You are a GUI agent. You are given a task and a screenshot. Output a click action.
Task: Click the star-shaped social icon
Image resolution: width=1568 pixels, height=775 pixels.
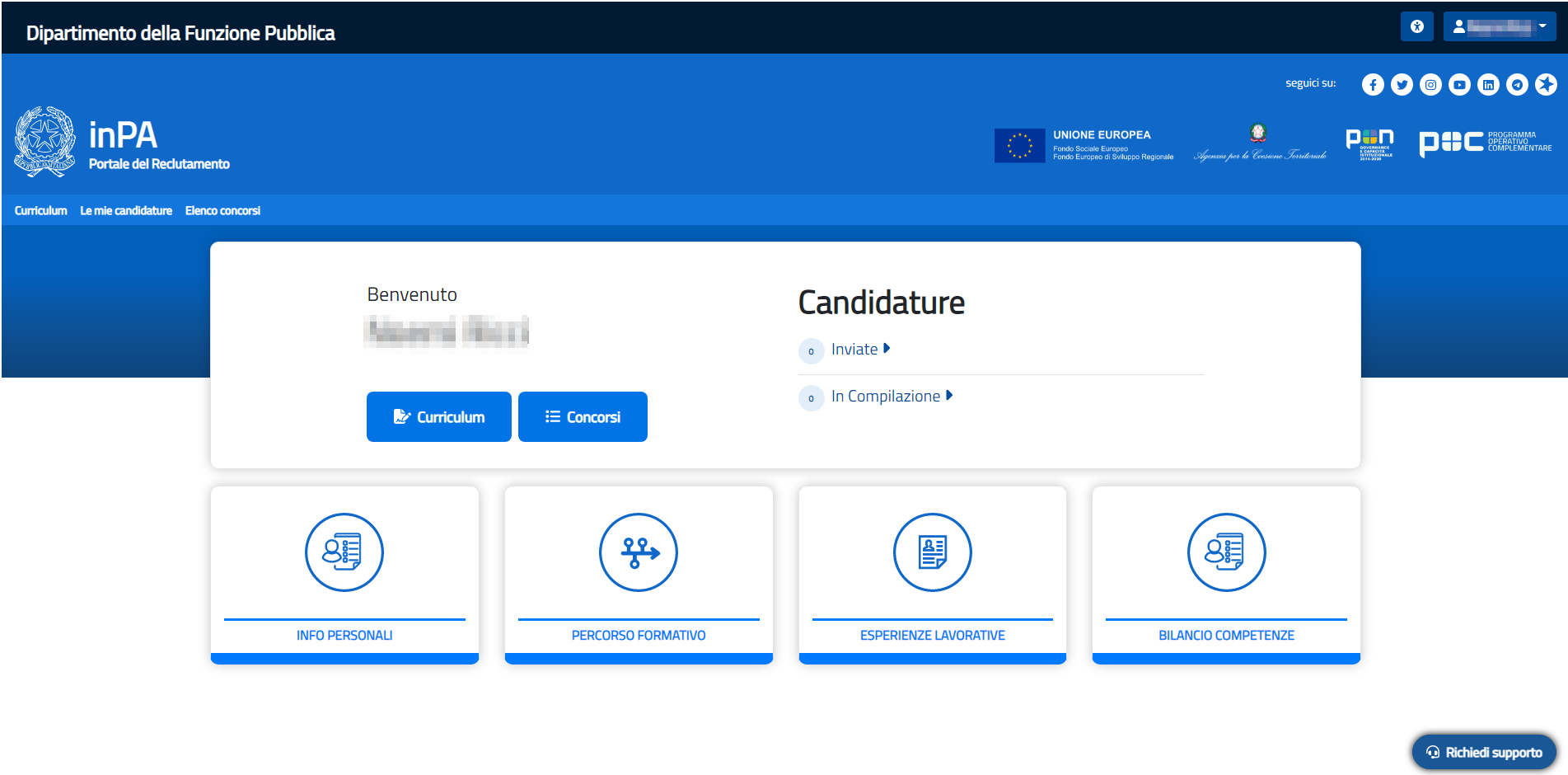tap(1546, 85)
